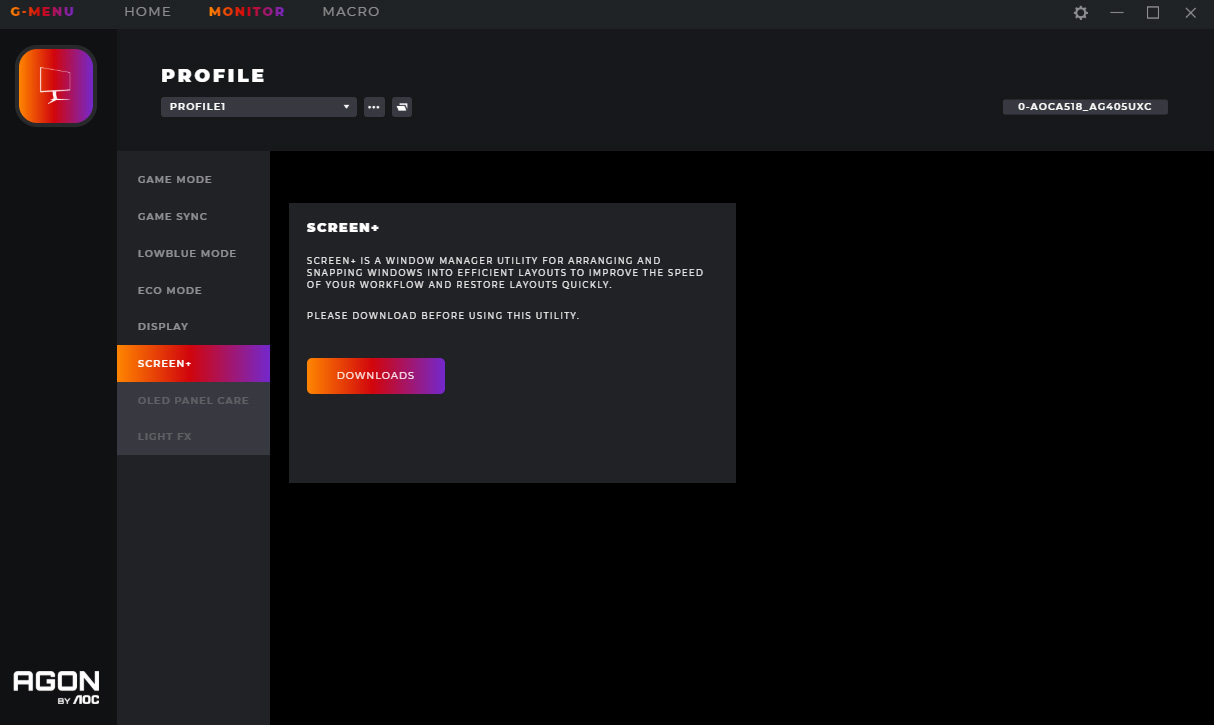Open ECO MODE settings
1214x725 pixels.
[193, 290]
